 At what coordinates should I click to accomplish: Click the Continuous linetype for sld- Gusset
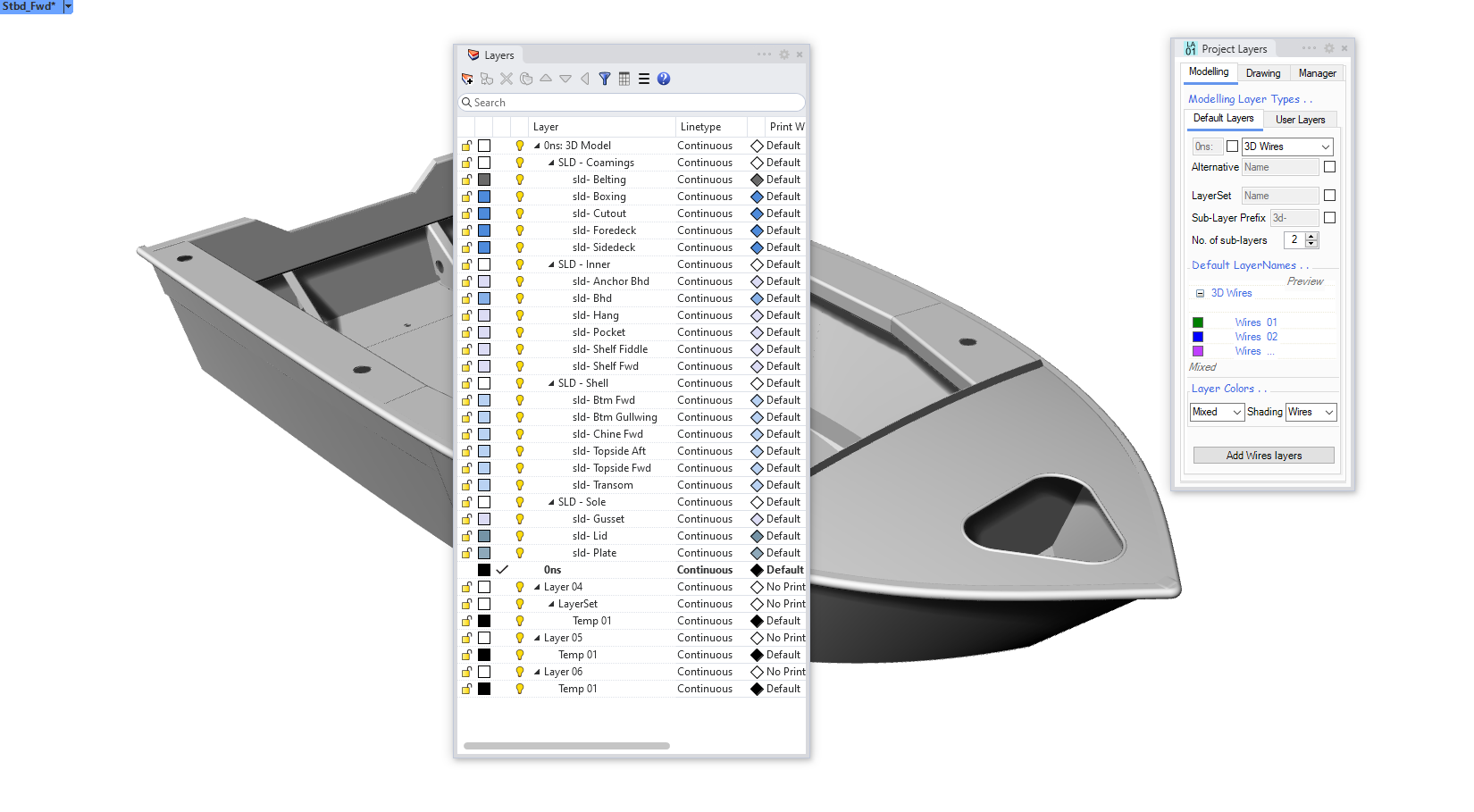[x=705, y=519]
